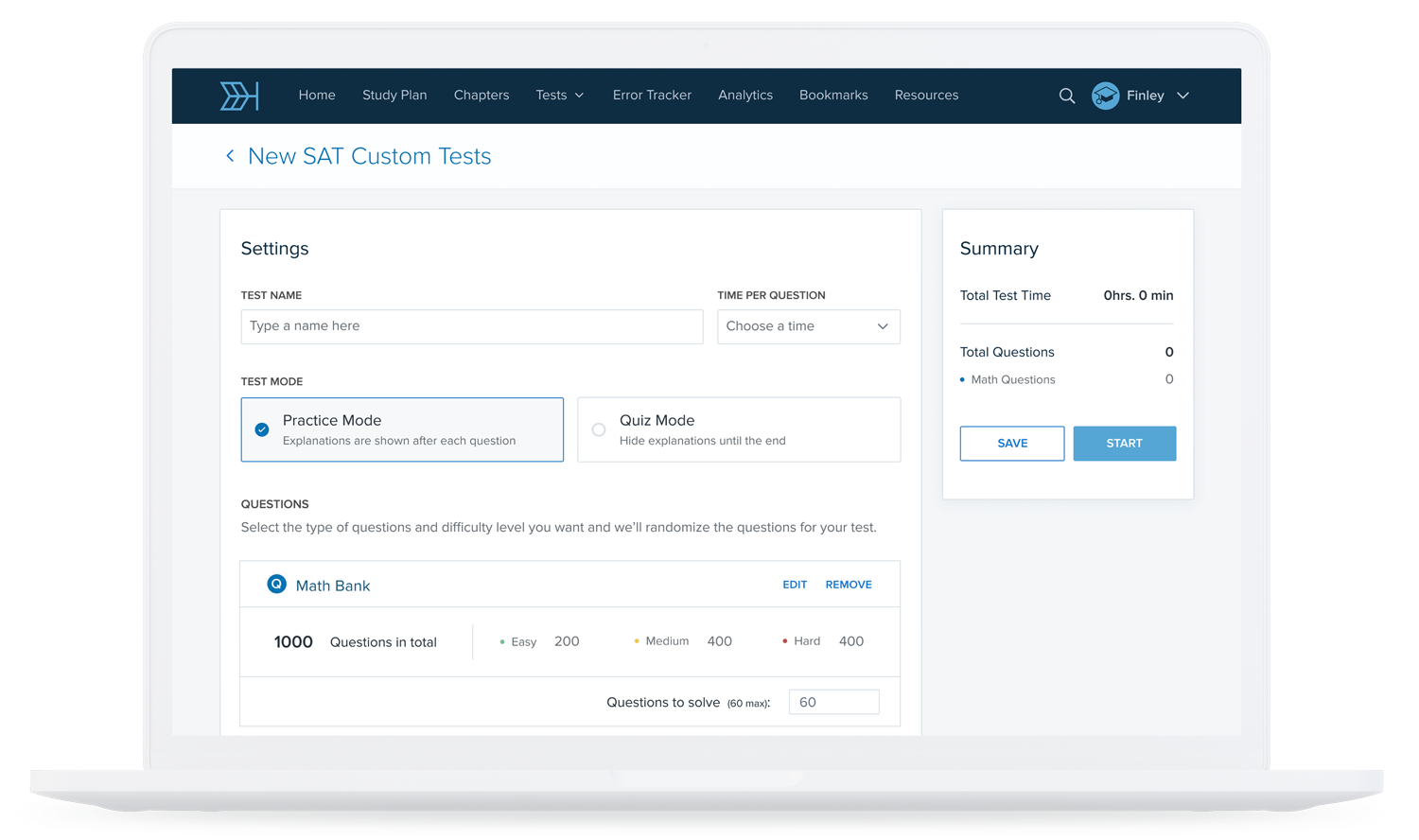
Task: Go back using the arrow beside page title
Action: 230,156
